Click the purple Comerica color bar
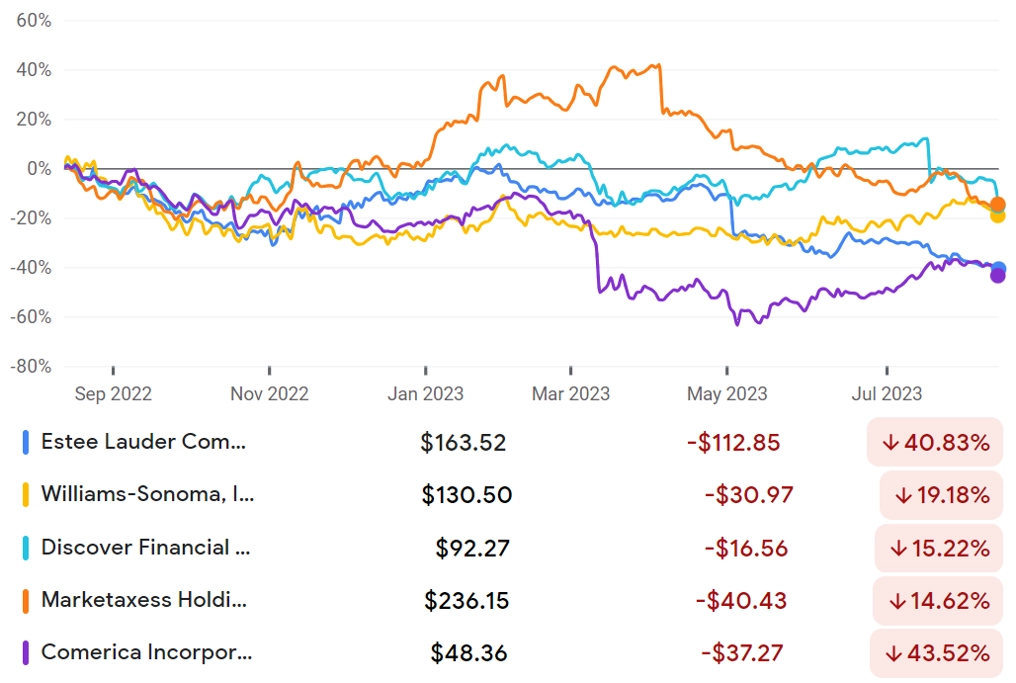 tap(25, 653)
